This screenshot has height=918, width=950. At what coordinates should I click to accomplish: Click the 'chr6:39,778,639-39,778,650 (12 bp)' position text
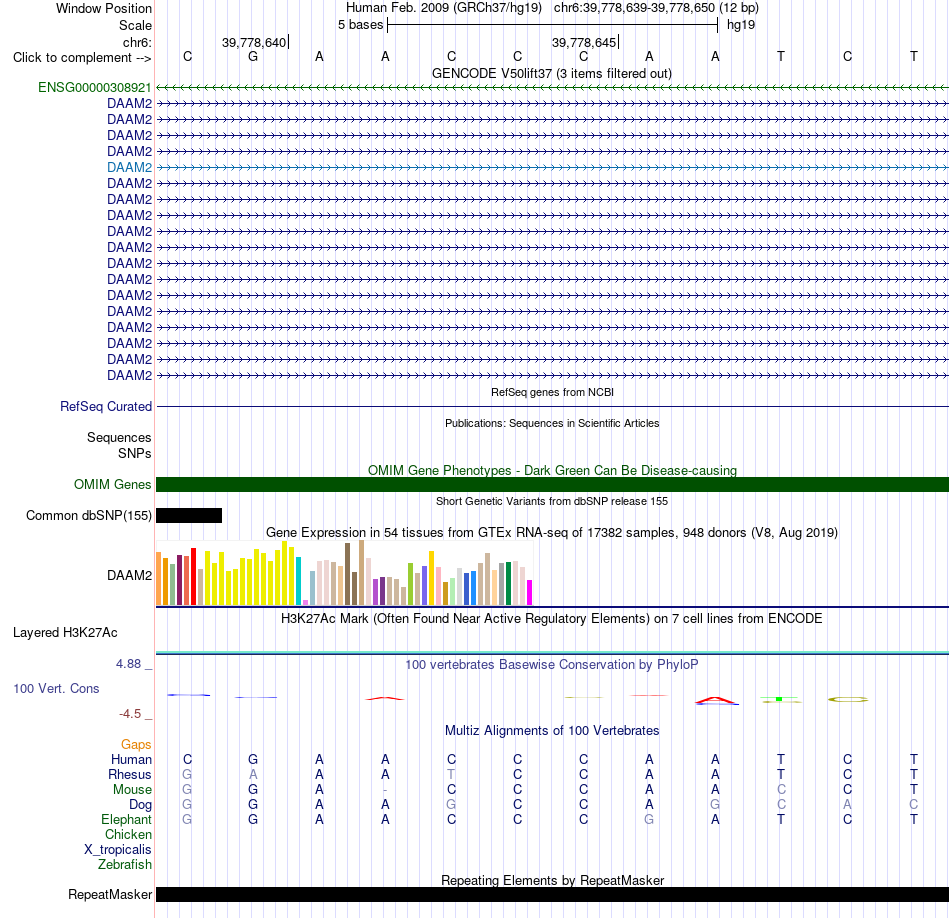click(656, 8)
